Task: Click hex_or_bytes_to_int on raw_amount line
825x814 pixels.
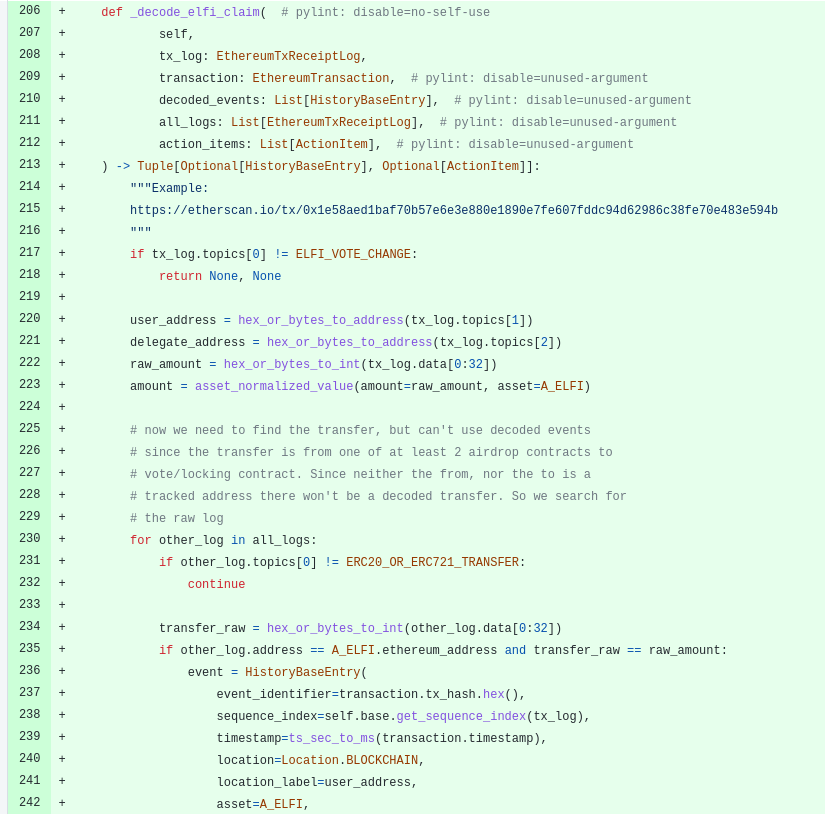Action: (x=291, y=364)
